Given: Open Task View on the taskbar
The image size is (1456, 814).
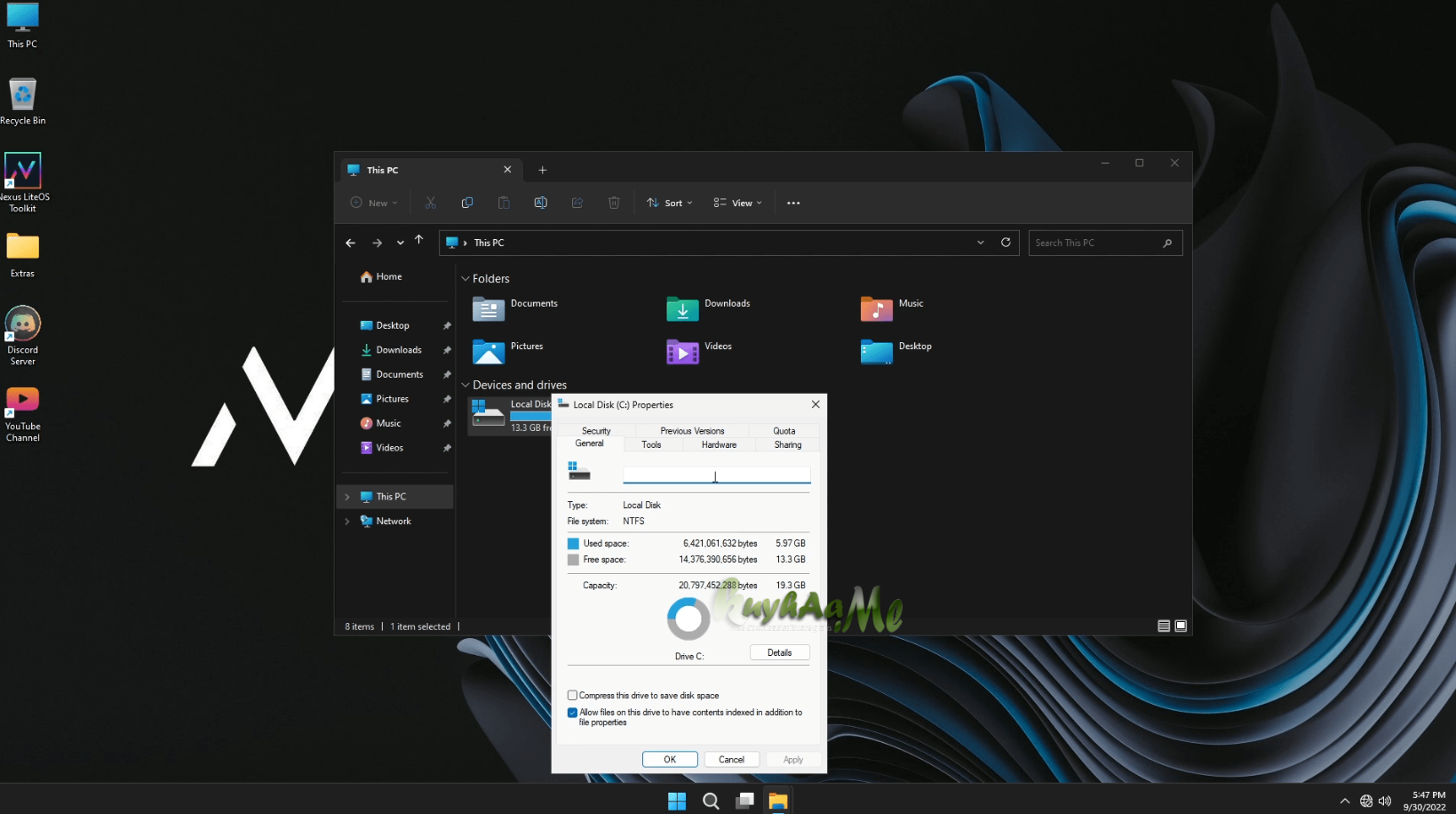Looking at the screenshot, I should (x=744, y=801).
